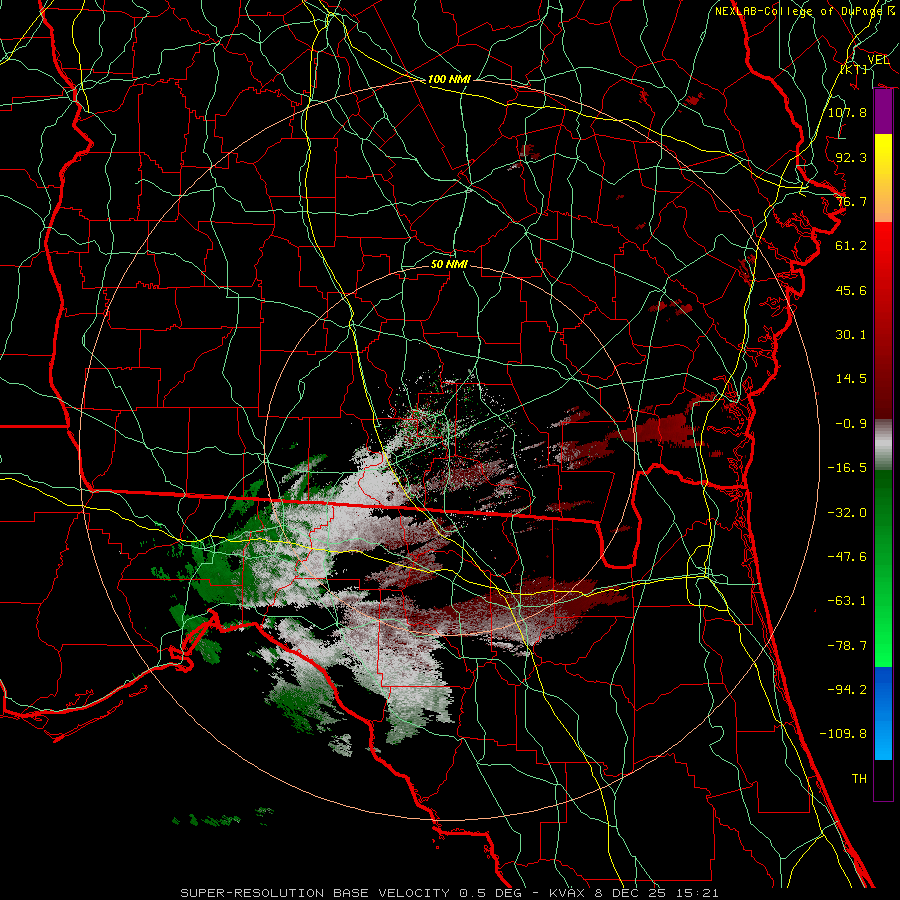Image resolution: width=900 pixels, height=900 pixels.
Task: Click the 50 NMI range ring label
Action: pyautogui.click(x=449, y=264)
